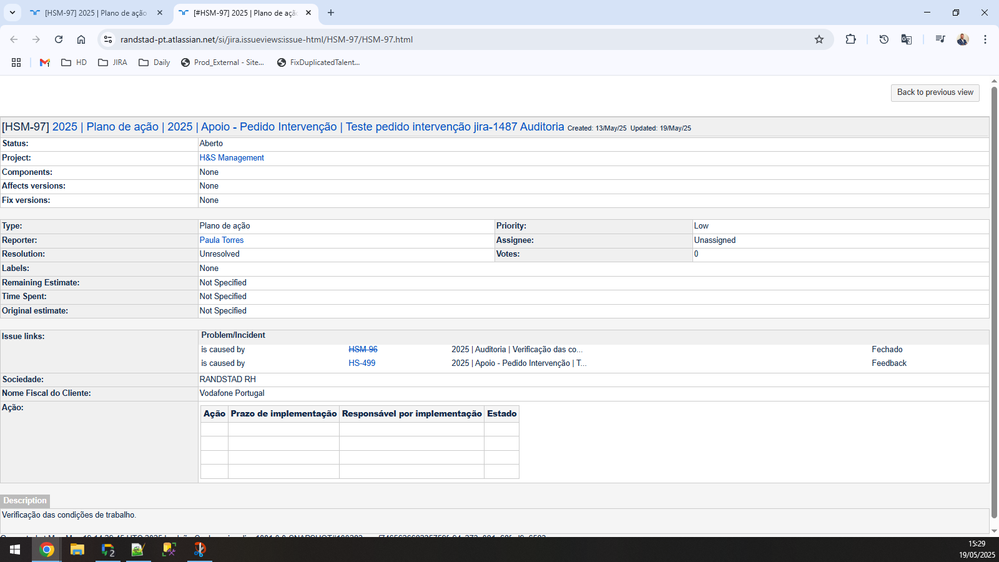Click the 'Responsável por implementação' column header

coord(412,414)
